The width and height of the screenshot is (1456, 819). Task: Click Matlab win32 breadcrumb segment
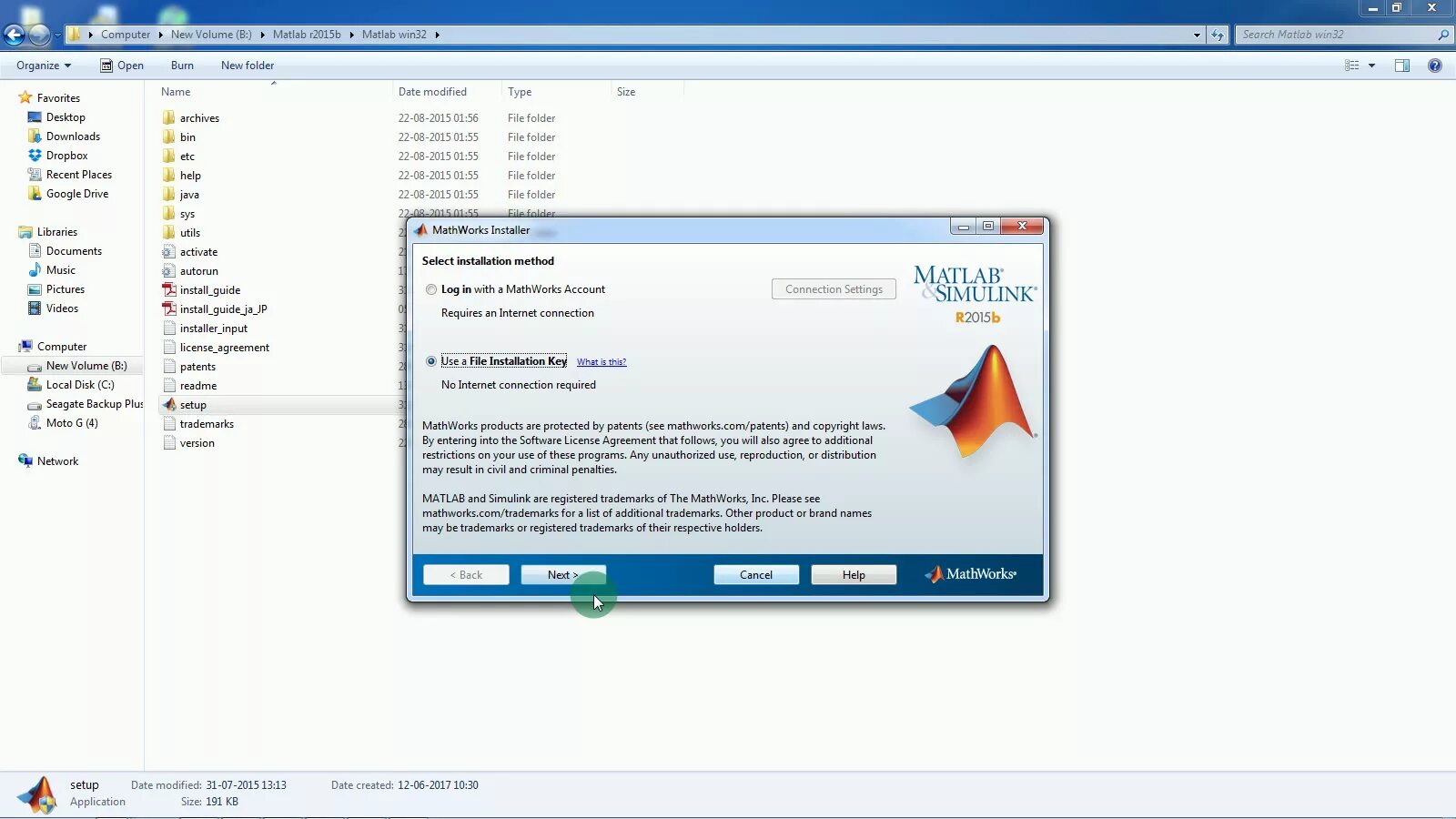394,35
